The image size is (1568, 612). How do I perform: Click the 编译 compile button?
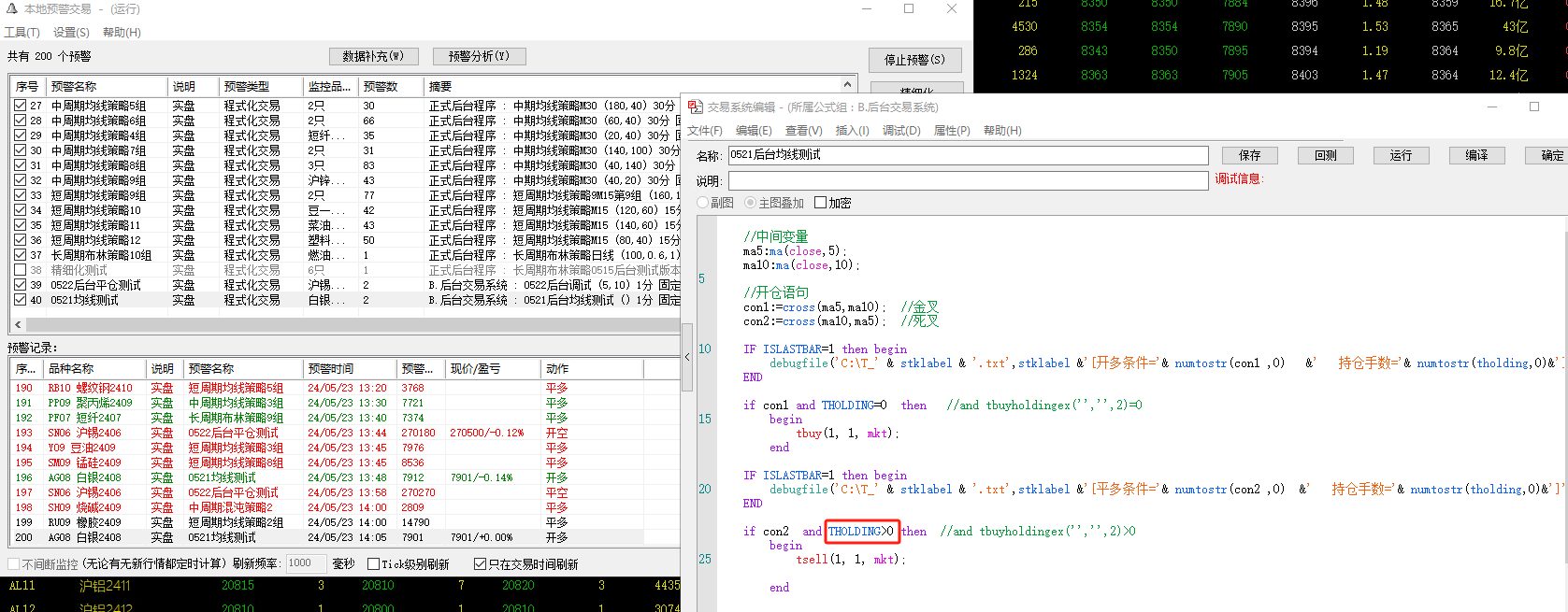point(1476,155)
